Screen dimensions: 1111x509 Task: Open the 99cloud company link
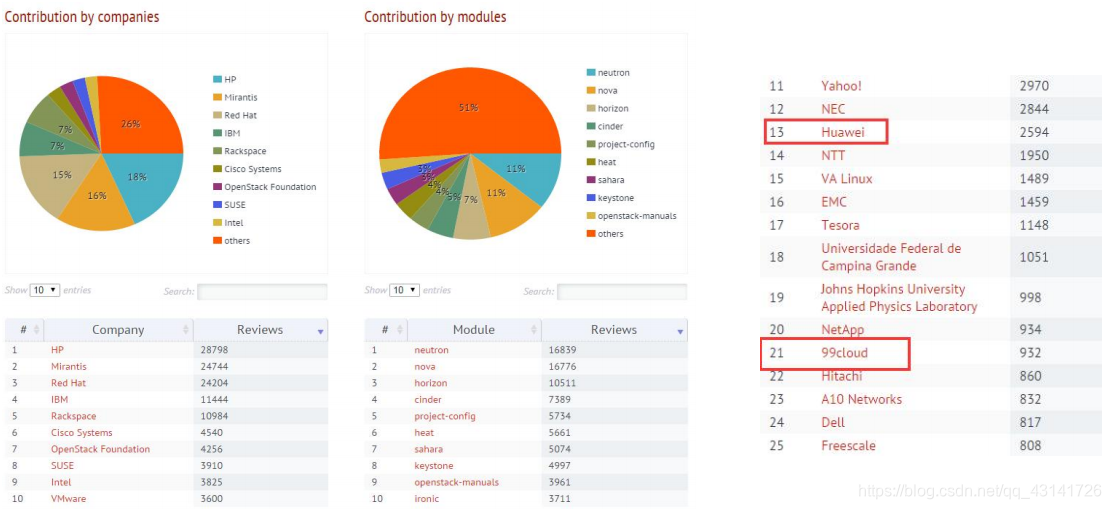click(x=844, y=353)
